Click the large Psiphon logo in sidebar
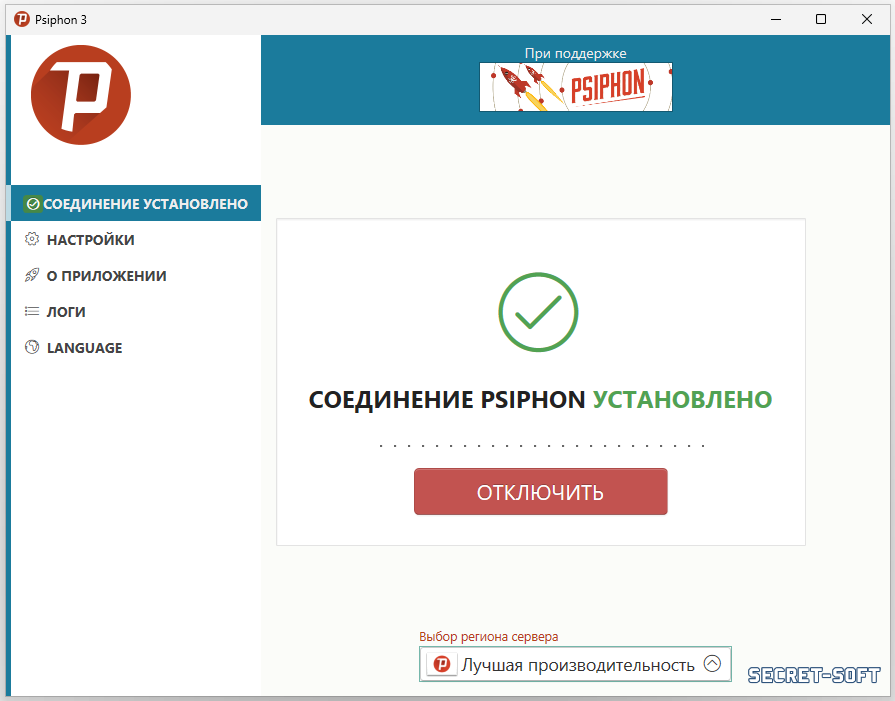The height and width of the screenshot is (701, 895). click(x=80, y=95)
